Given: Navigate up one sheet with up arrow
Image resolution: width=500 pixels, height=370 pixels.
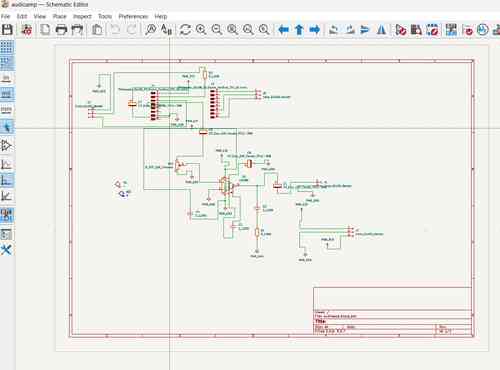Looking at the screenshot, I should coord(299,30).
